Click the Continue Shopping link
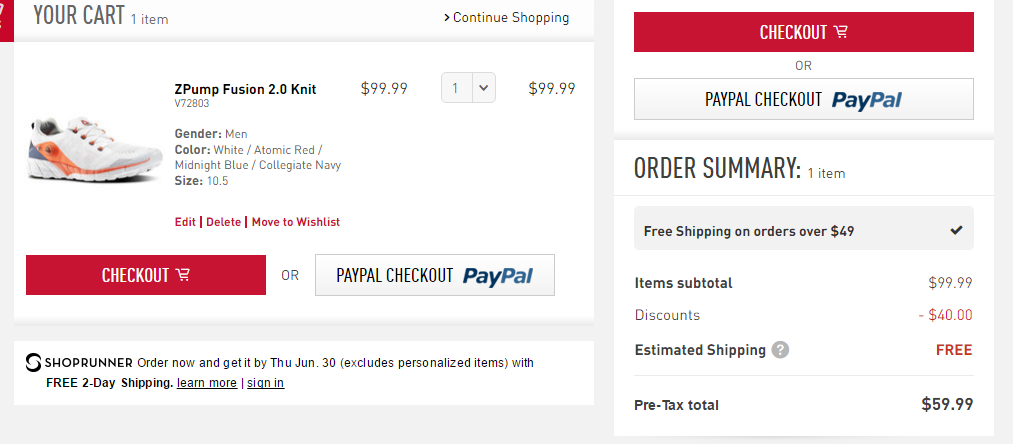The width and height of the screenshot is (1013, 444). (510, 17)
